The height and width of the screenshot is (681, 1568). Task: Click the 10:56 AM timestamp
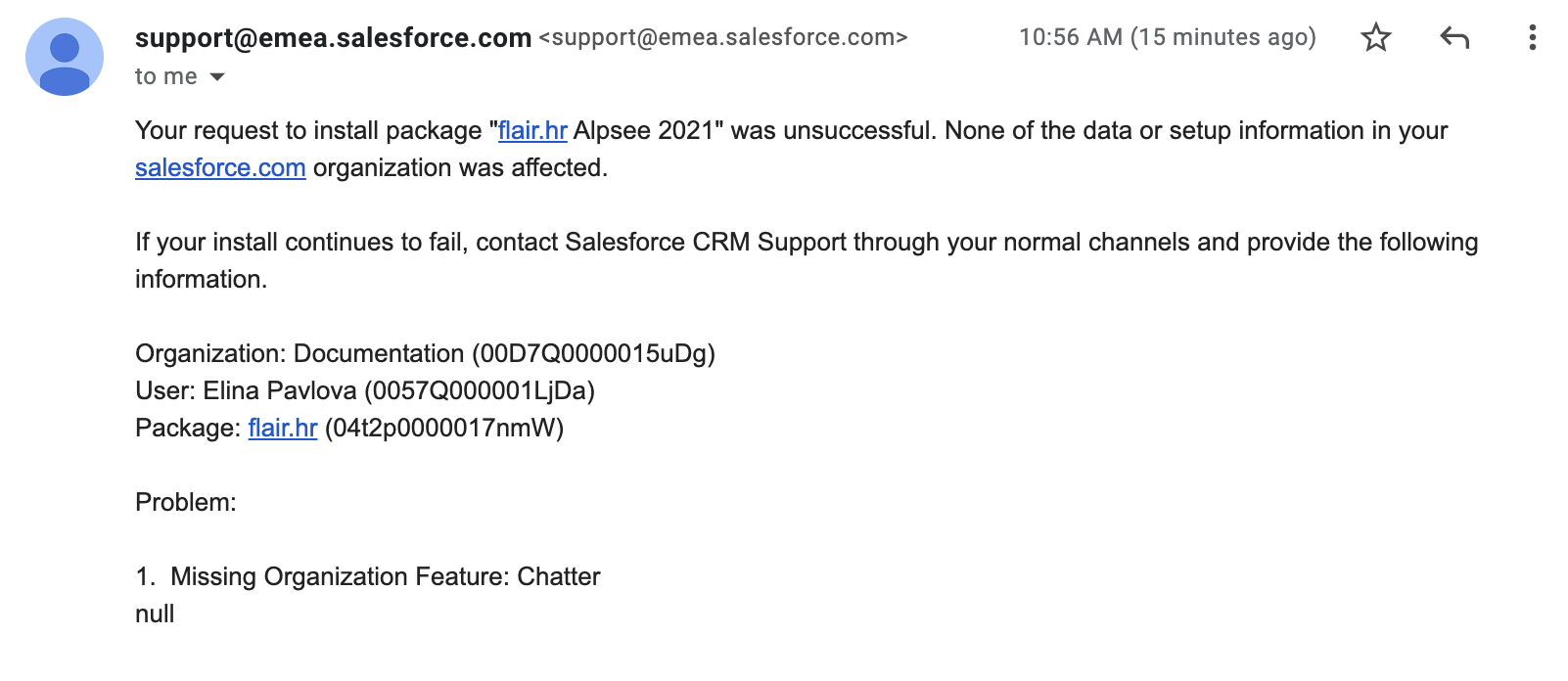[1167, 38]
